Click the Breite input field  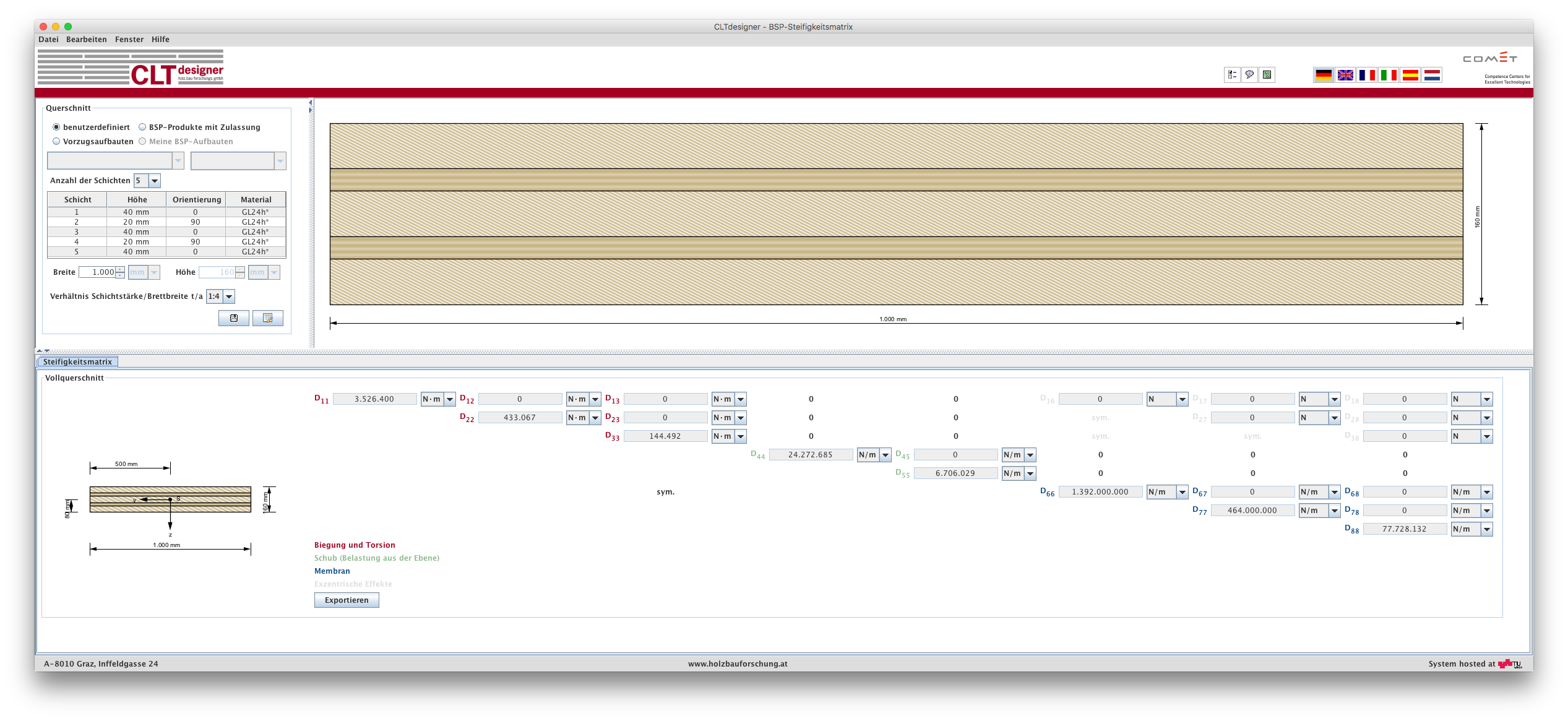coord(97,272)
